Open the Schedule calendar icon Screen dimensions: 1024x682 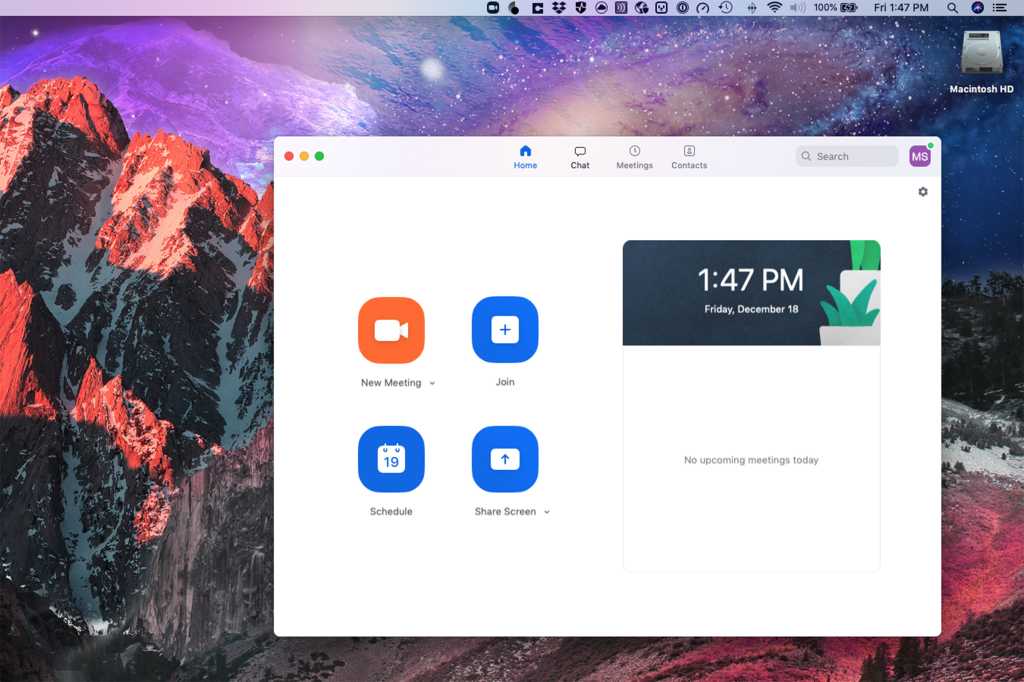click(x=391, y=459)
